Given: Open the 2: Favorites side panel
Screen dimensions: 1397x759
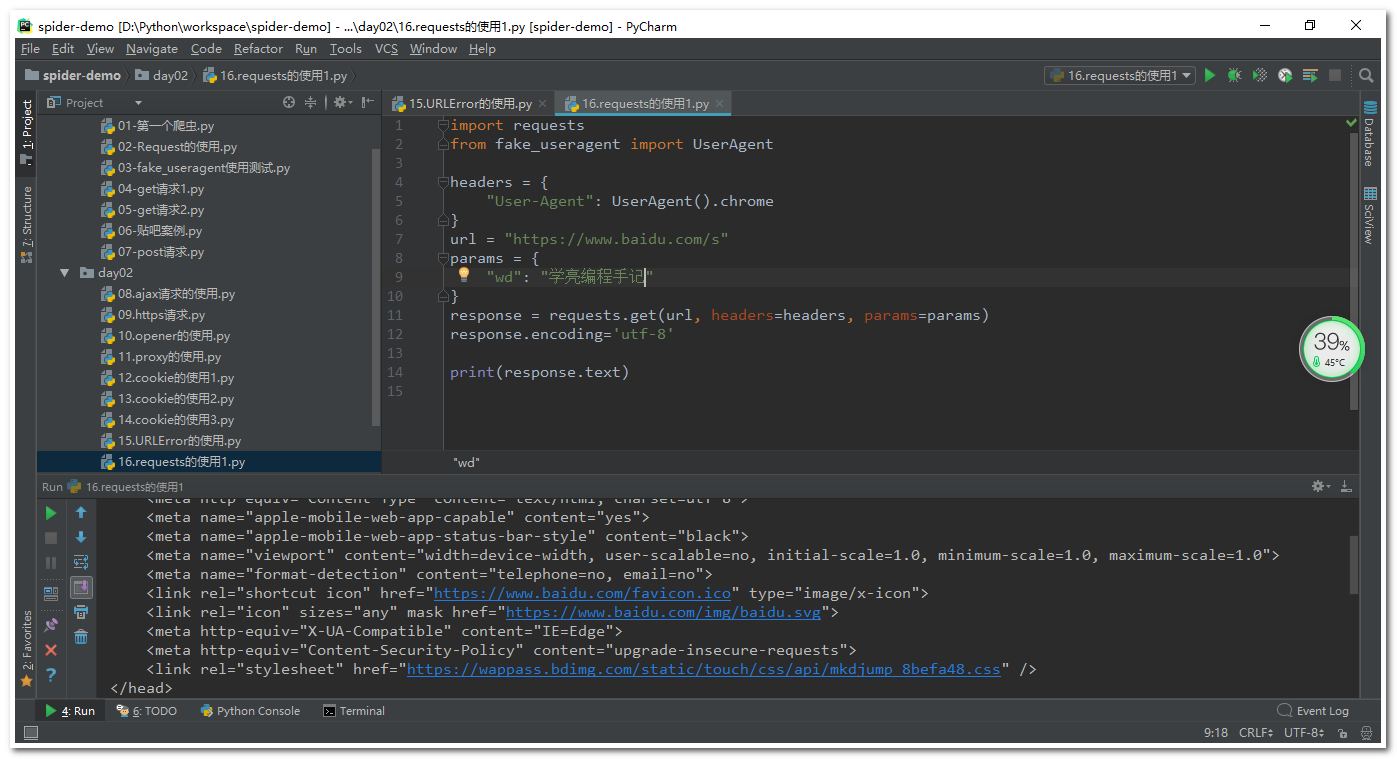Looking at the screenshot, I should pos(26,648).
